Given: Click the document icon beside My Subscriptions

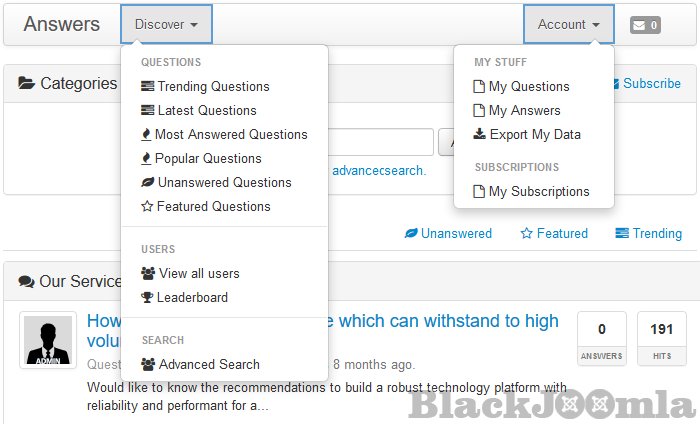Looking at the screenshot, I should click(x=479, y=191).
